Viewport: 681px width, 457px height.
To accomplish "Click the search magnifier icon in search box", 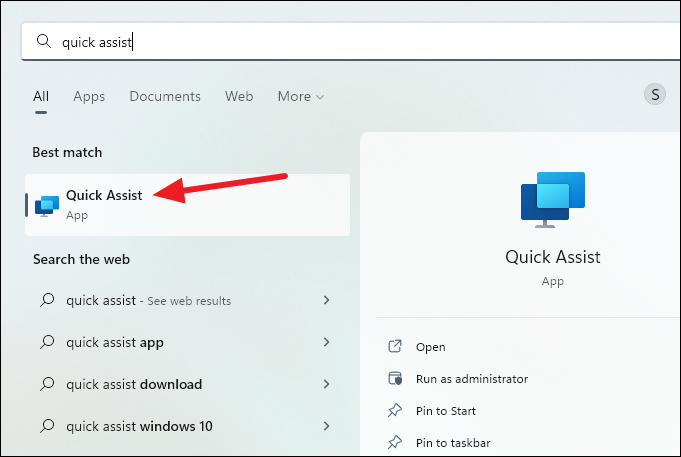I will (x=43, y=42).
